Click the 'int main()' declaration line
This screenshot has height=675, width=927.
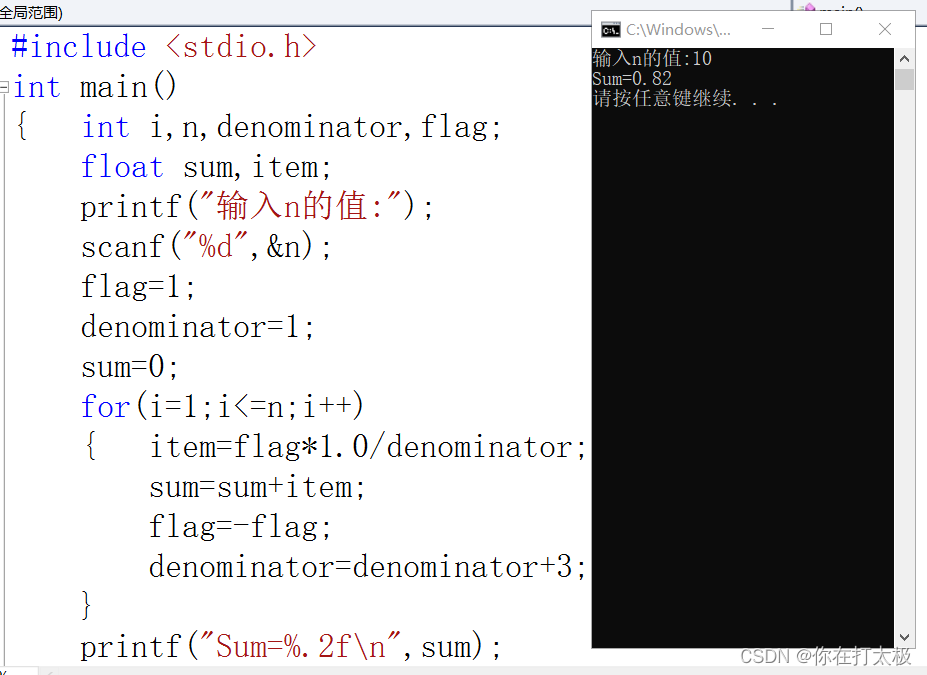95,87
